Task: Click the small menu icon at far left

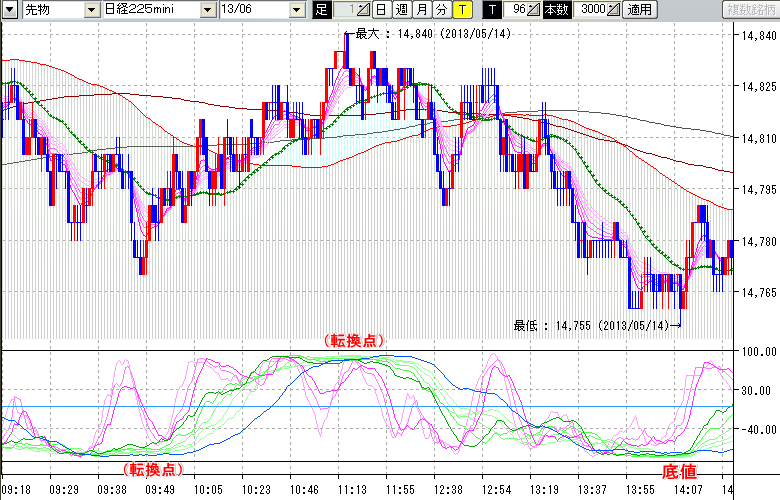Action: pos(9,10)
